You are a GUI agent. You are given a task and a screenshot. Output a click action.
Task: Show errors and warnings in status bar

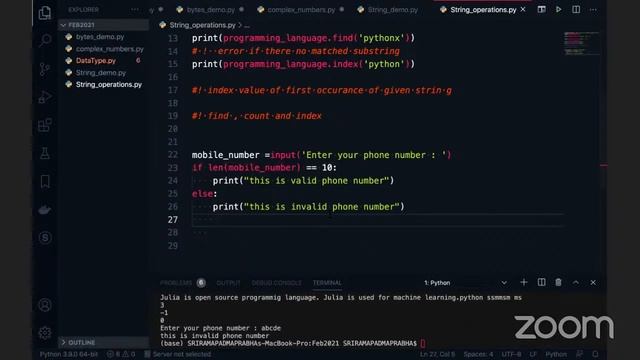point(121,354)
